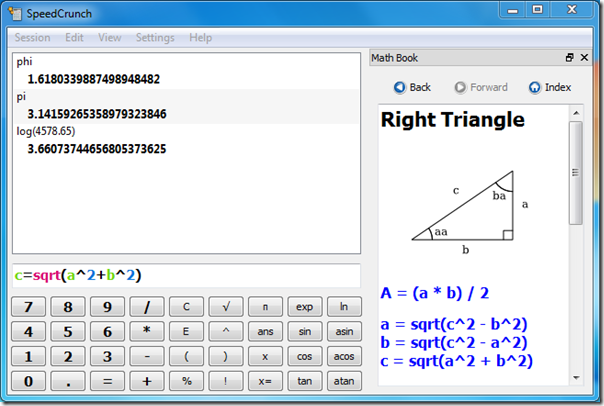The image size is (604, 406).
Task: Select the pi result 3.1415926535897932 3846
Action: pyautogui.click(x=97, y=114)
